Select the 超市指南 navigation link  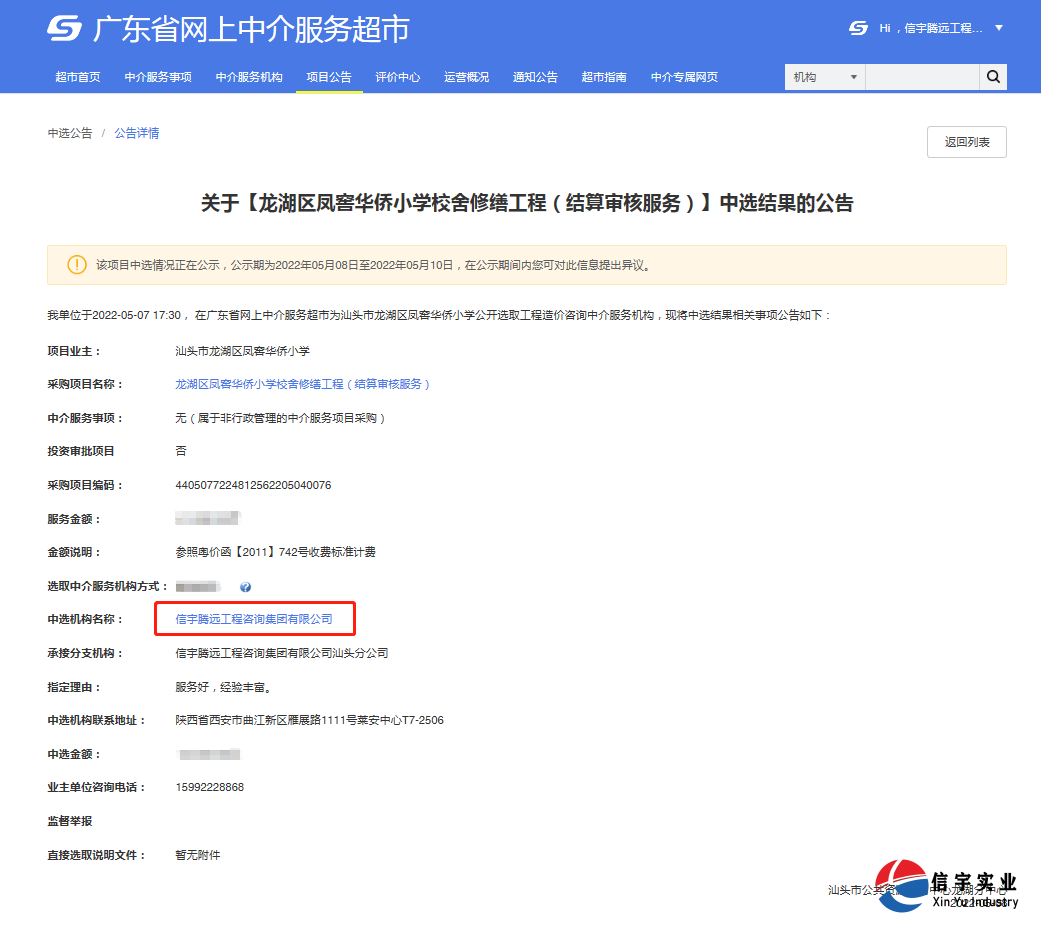coord(603,76)
